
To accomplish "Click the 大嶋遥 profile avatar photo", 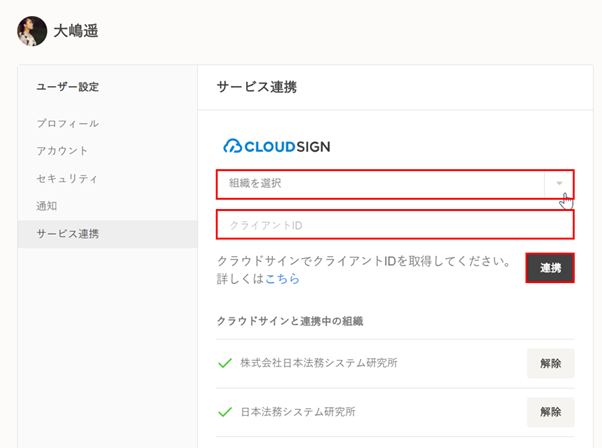I will [32, 31].
